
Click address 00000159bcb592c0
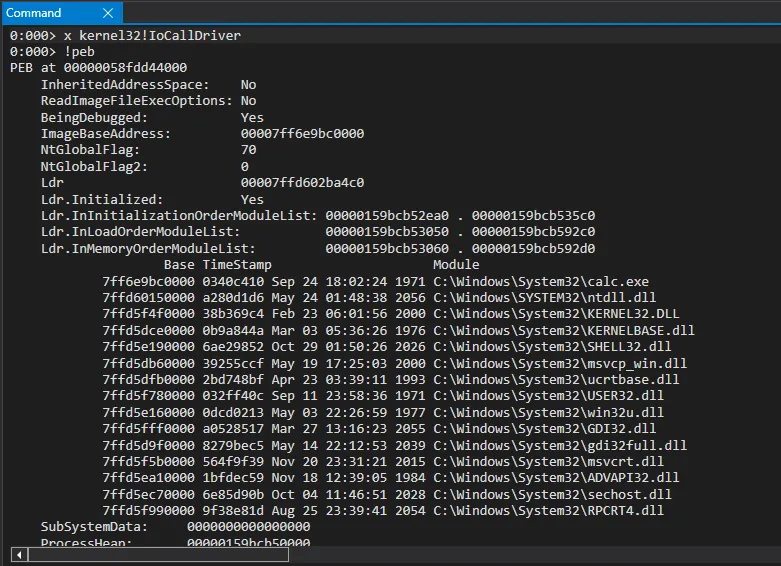pyautogui.click(x=533, y=232)
